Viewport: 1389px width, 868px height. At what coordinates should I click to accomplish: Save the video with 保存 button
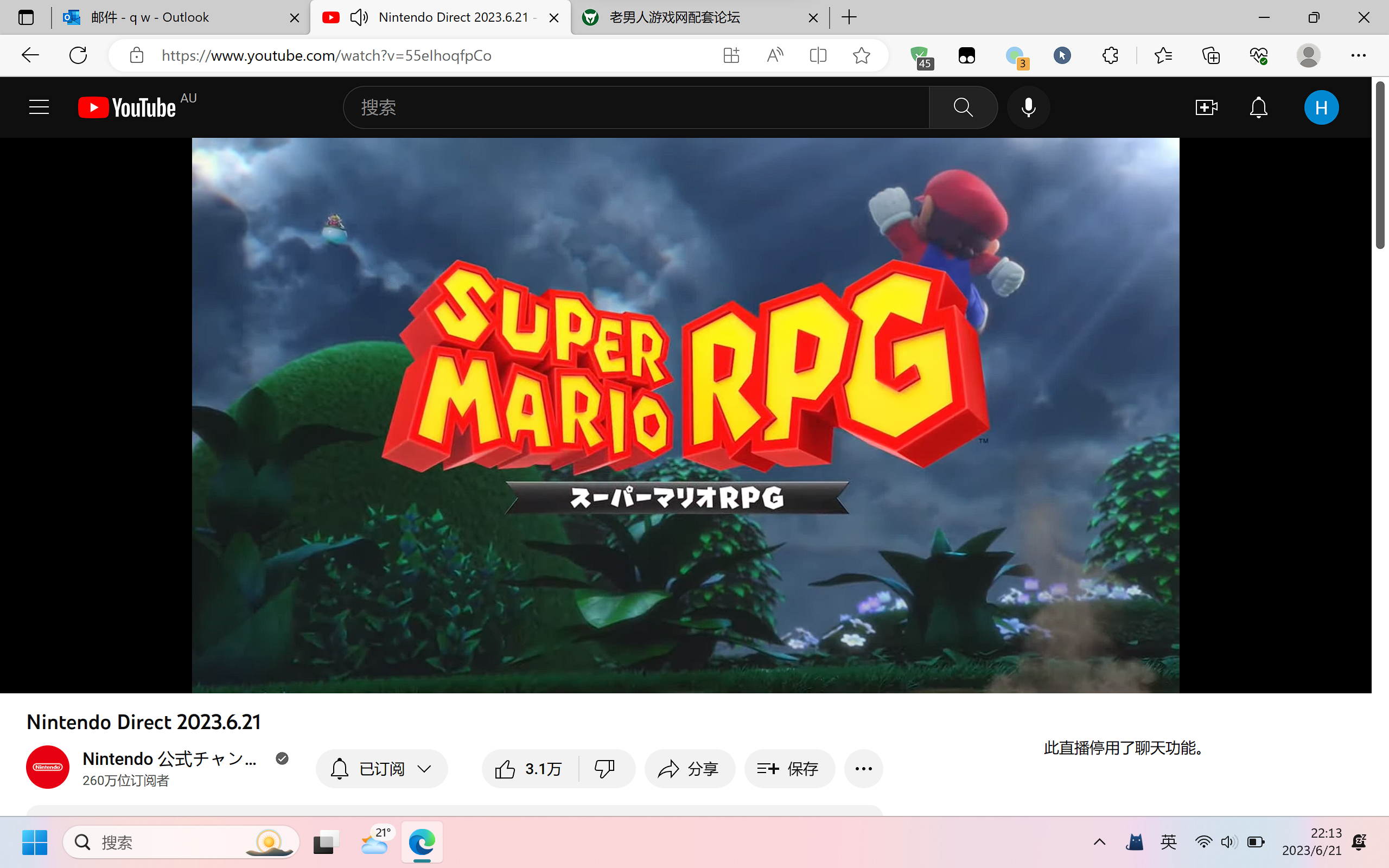click(x=789, y=768)
